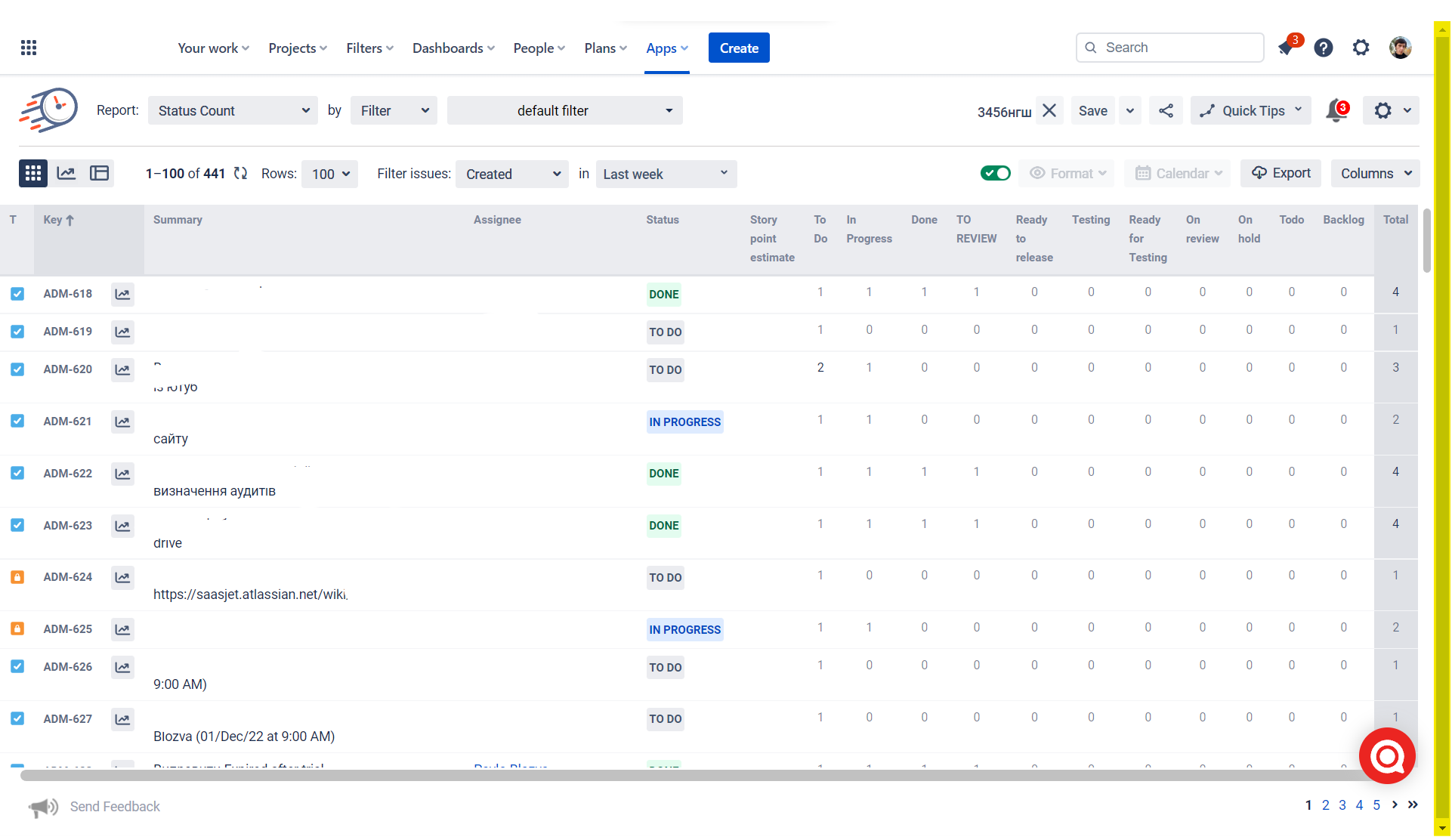Open Quick Tips dropdown

pyautogui.click(x=1251, y=110)
